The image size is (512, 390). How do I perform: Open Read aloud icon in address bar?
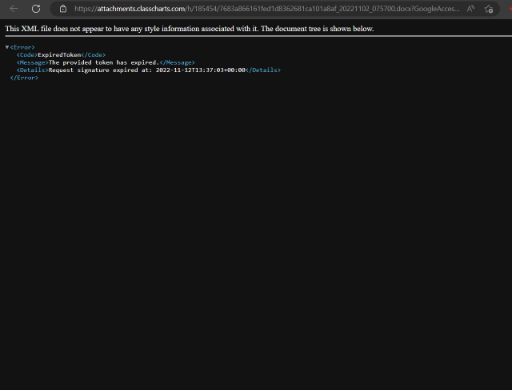(470, 9)
